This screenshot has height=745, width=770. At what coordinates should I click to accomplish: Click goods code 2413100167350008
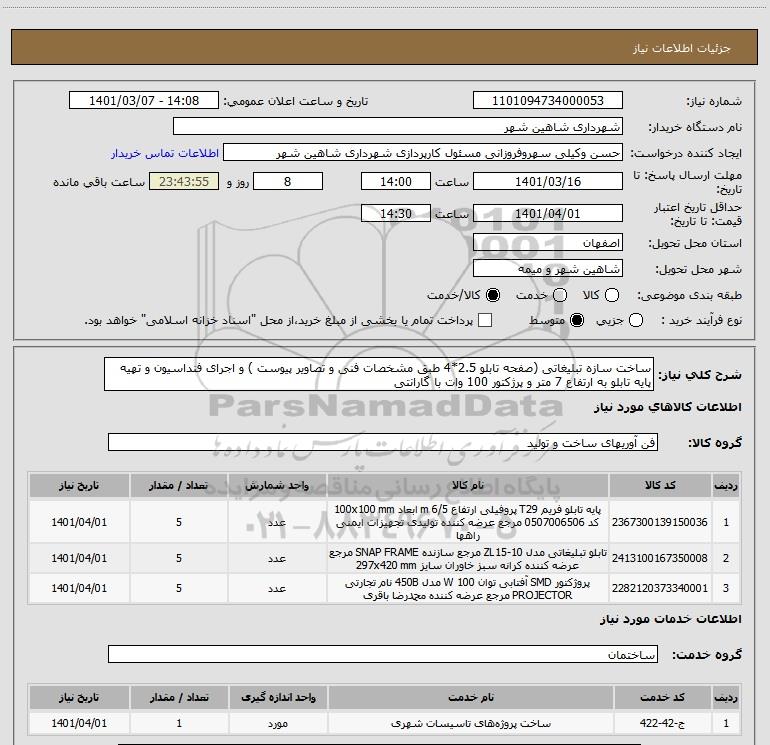(660, 558)
